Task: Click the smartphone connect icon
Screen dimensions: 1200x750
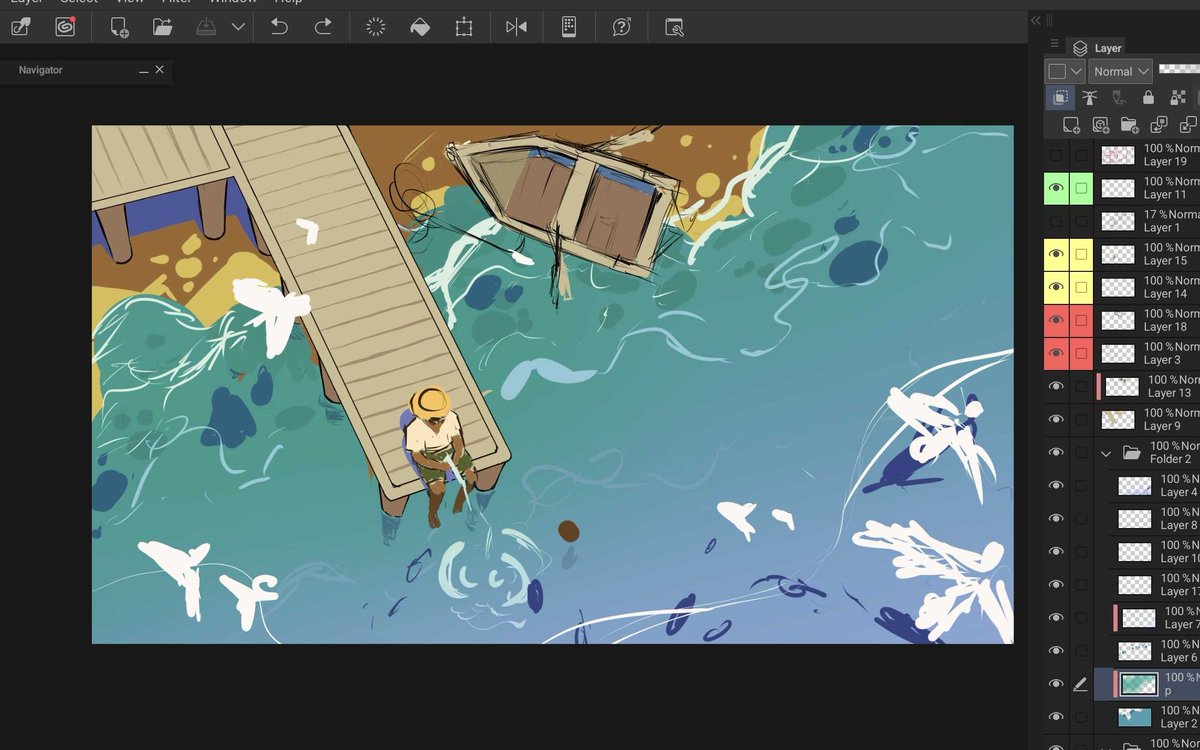Action: pos(569,28)
